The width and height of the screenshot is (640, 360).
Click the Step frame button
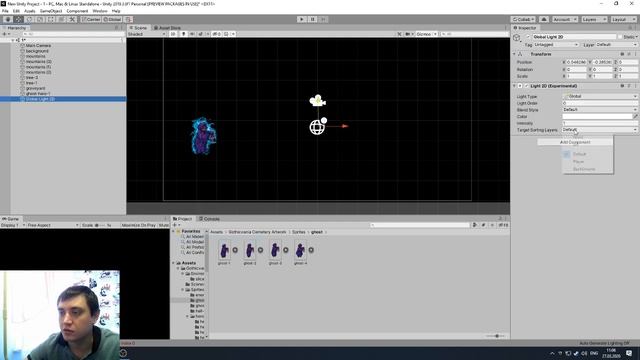(323, 19)
